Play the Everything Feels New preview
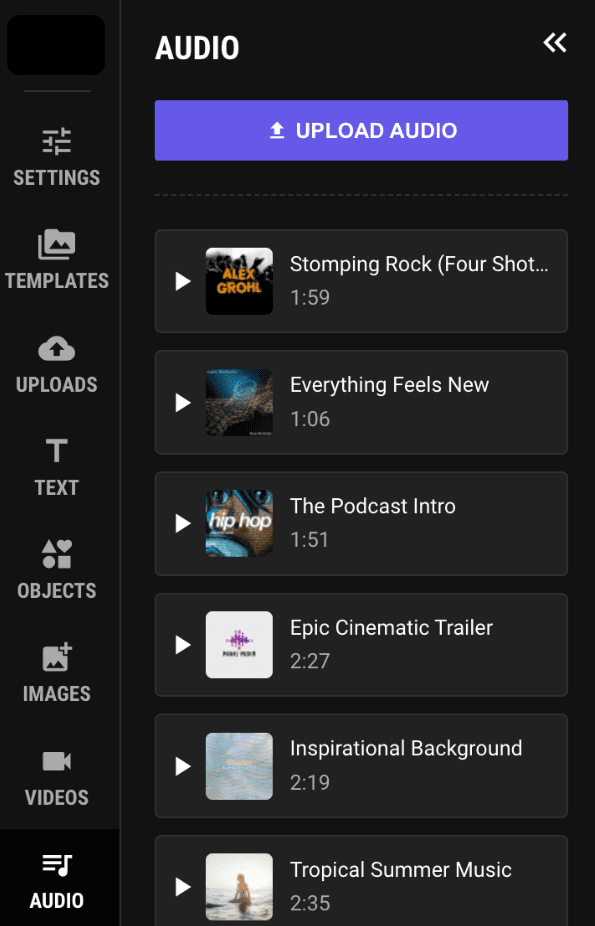This screenshot has width=595, height=926. click(183, 403)
